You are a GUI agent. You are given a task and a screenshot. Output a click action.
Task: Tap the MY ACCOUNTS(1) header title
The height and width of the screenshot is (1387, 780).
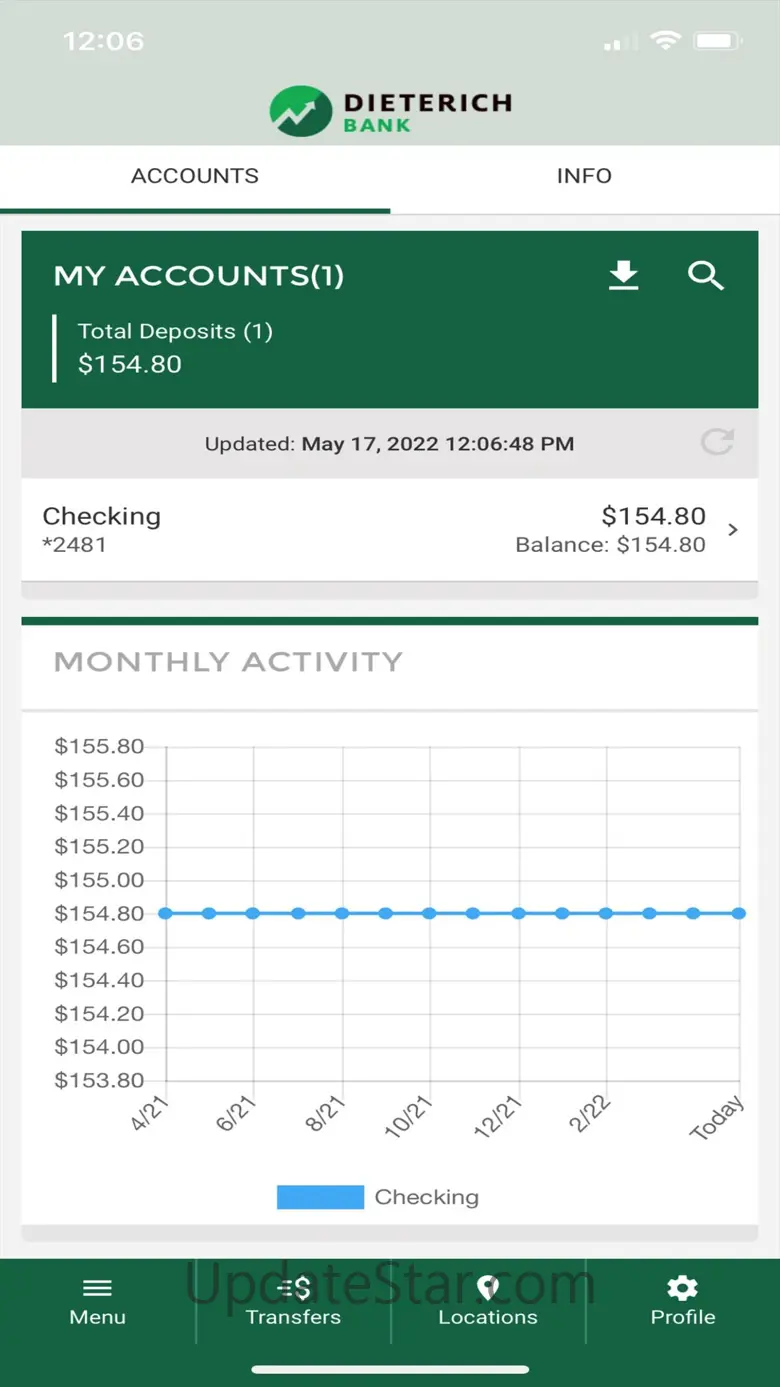198,276
